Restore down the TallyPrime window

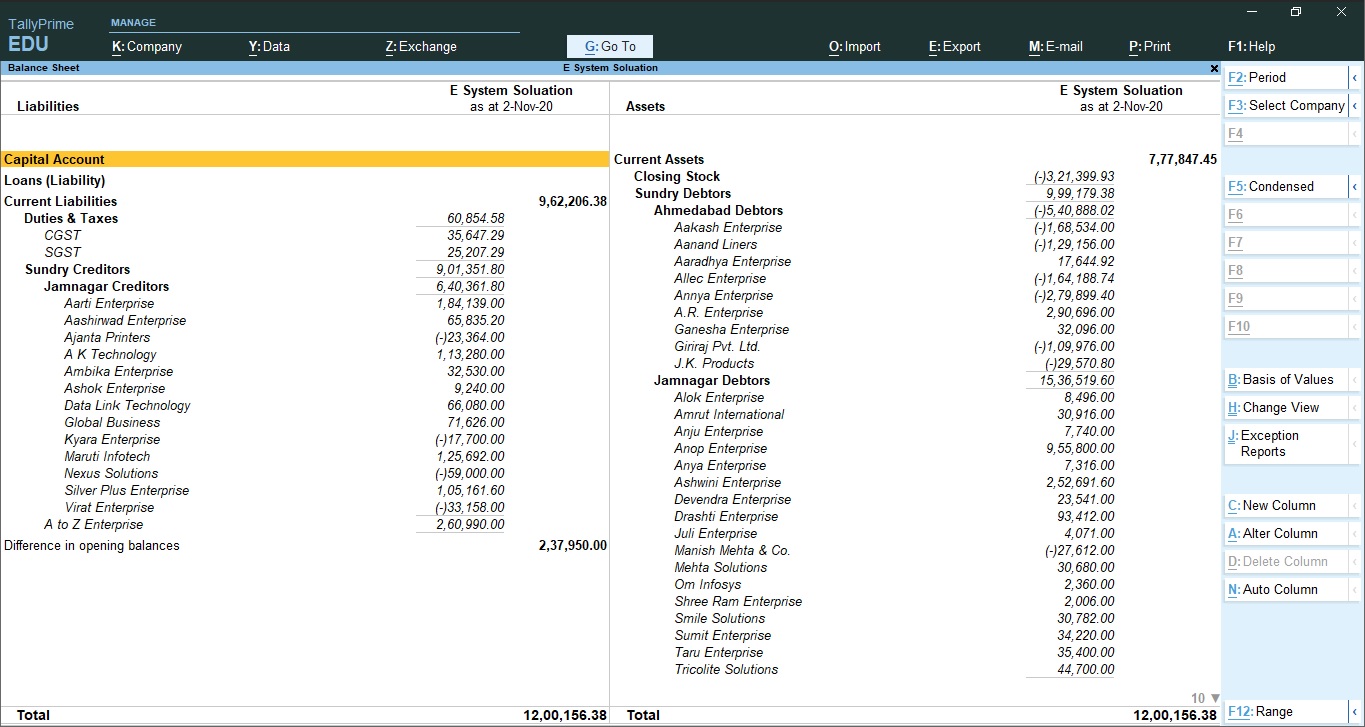1295,12
